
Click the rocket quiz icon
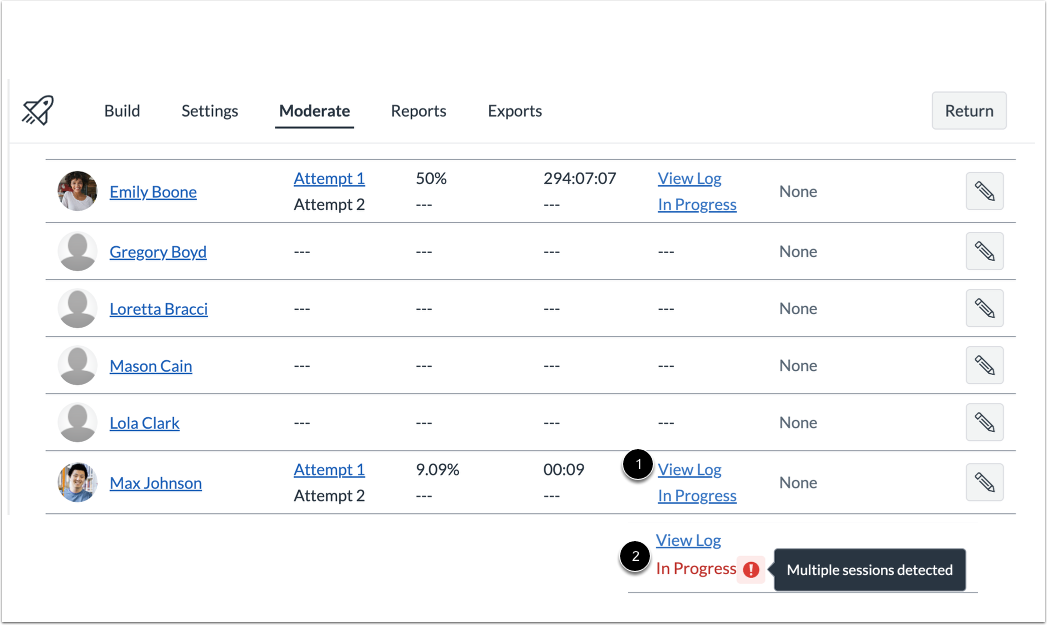(x=38, y=110)
